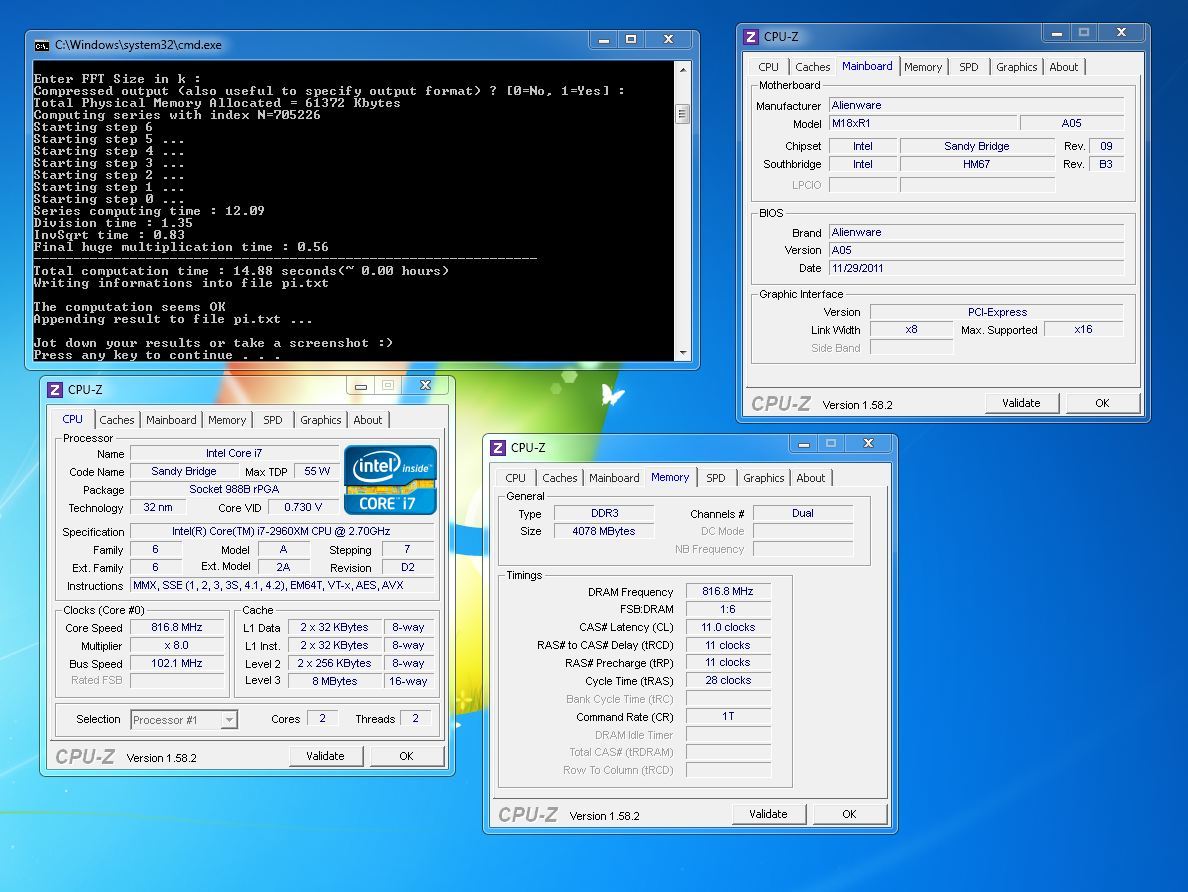This screenshot has width=1188, height=892.
Task: Go to the About tab in the Memory window
Action: [810, 478]
